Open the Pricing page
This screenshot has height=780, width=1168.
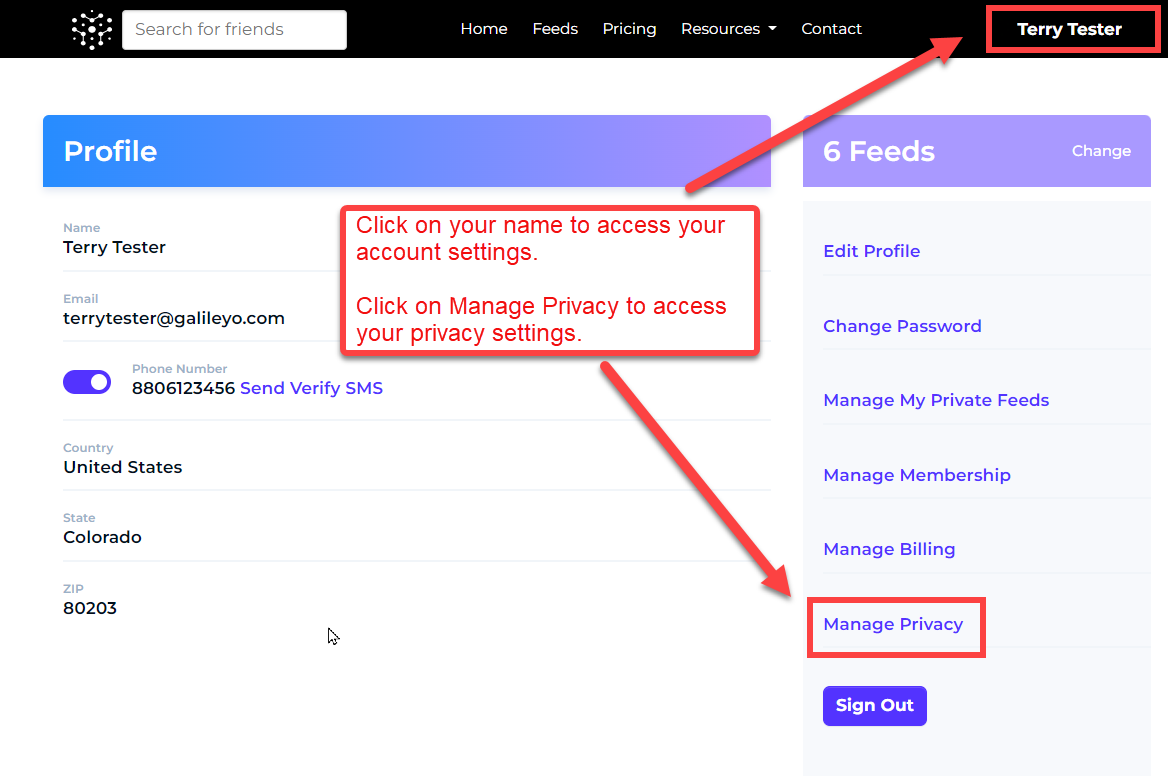(629, 29)
